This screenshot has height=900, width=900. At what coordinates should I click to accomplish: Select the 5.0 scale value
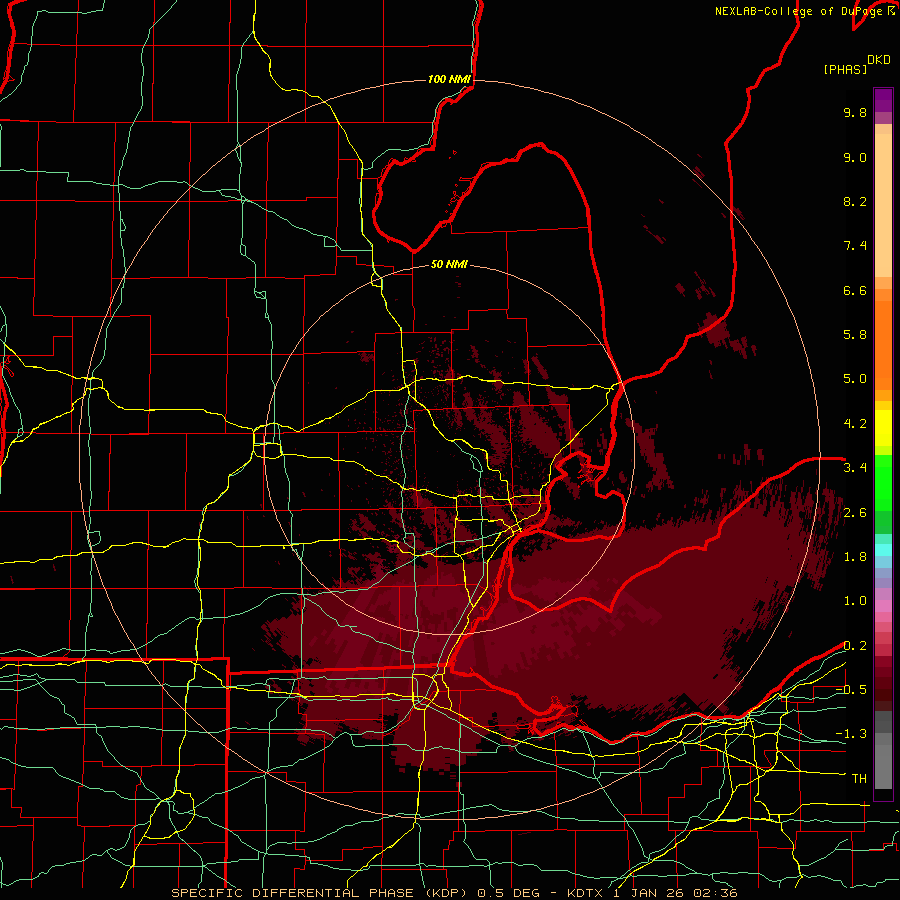pyautogui.click(x=855, y=379)
